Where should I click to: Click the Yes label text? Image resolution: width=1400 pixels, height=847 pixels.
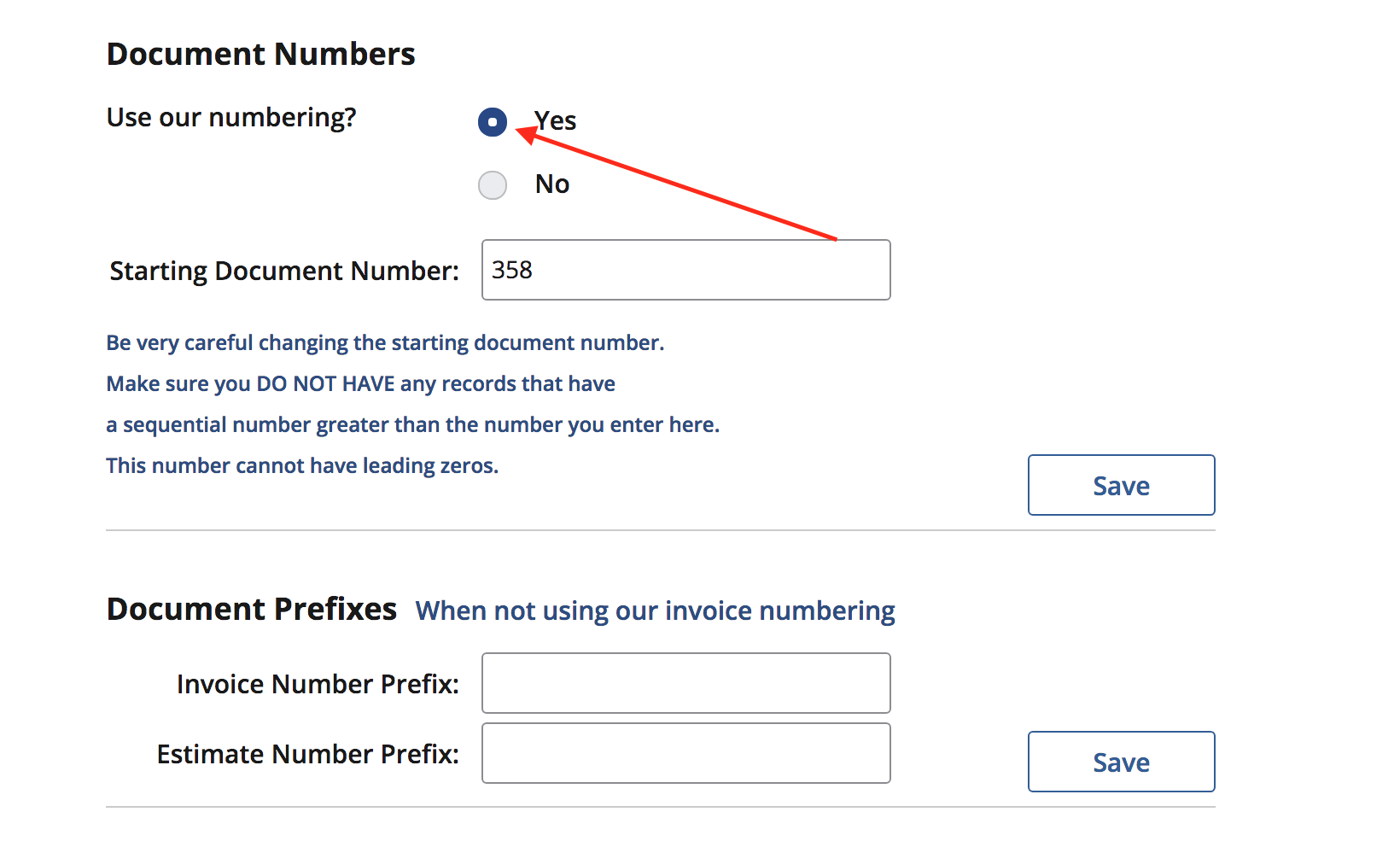click(x=554, y=120)
